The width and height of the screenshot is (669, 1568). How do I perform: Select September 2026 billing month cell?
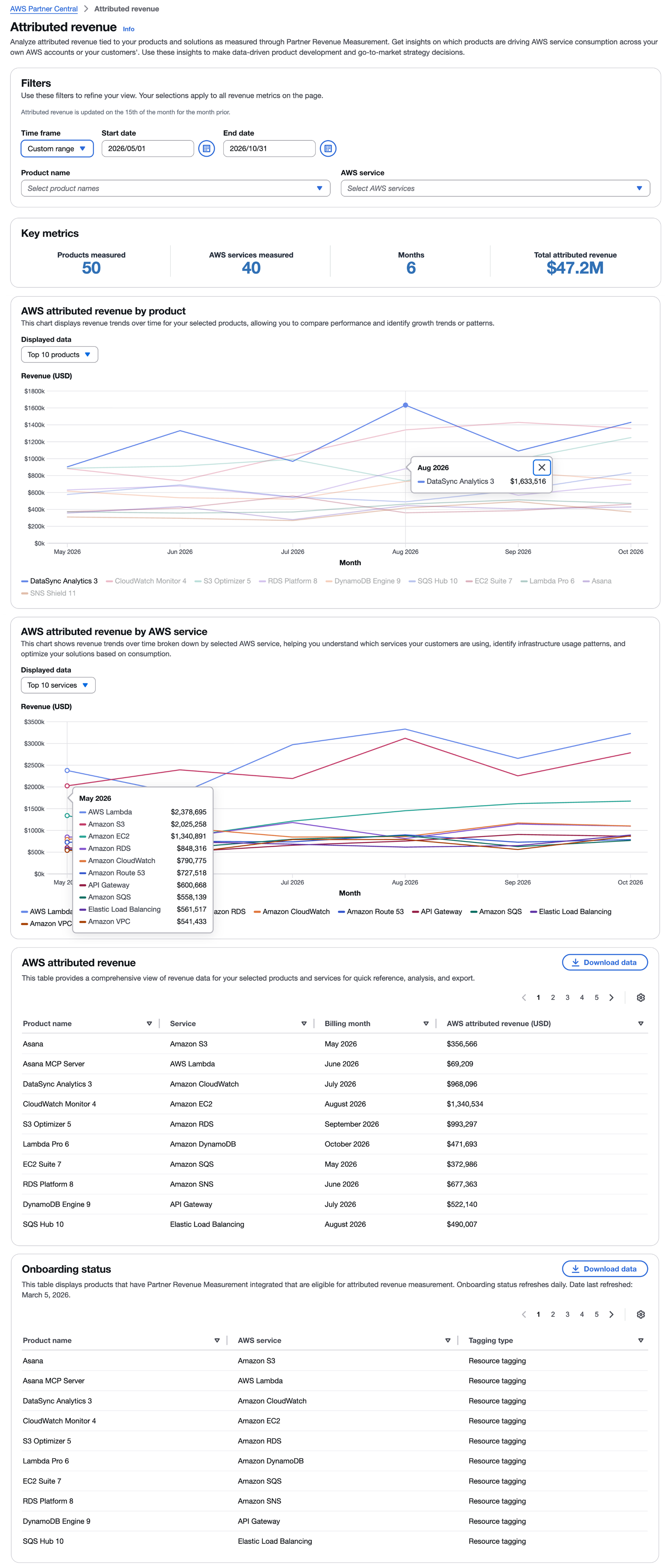tap(352, 1124)
